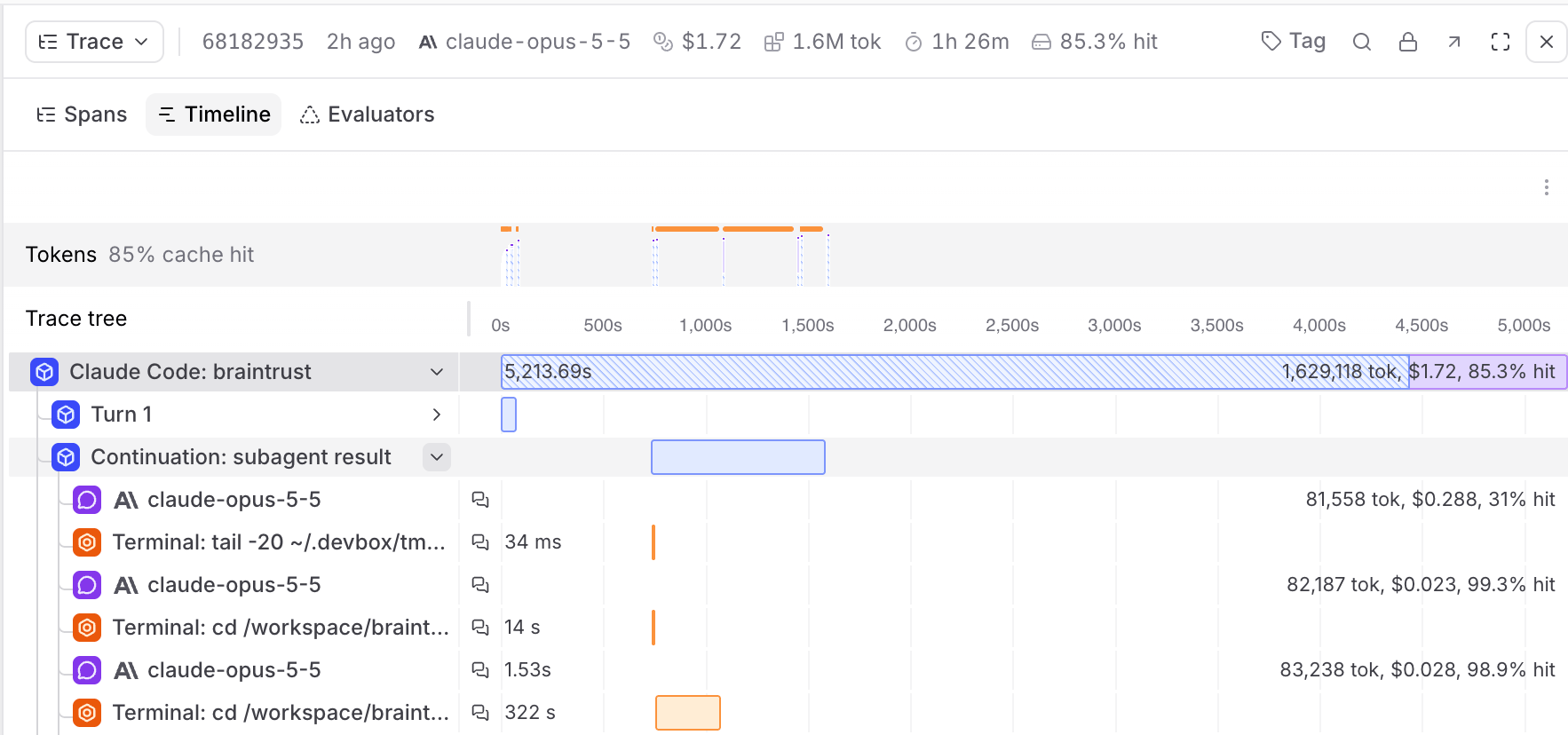Toggle fullscreen view icon

[1501, 42]
